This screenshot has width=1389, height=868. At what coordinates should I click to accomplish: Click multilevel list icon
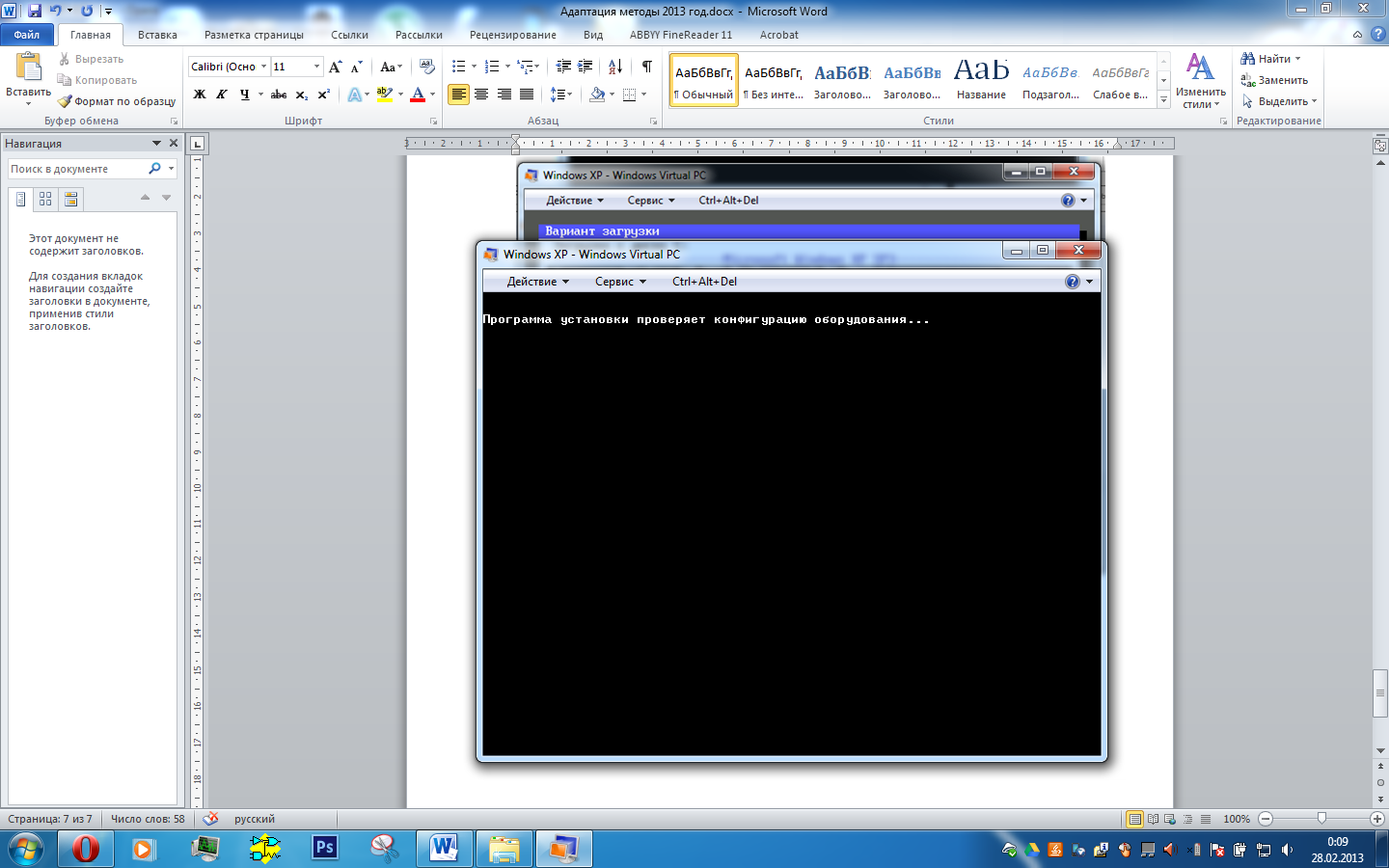(x=524, y=67)
